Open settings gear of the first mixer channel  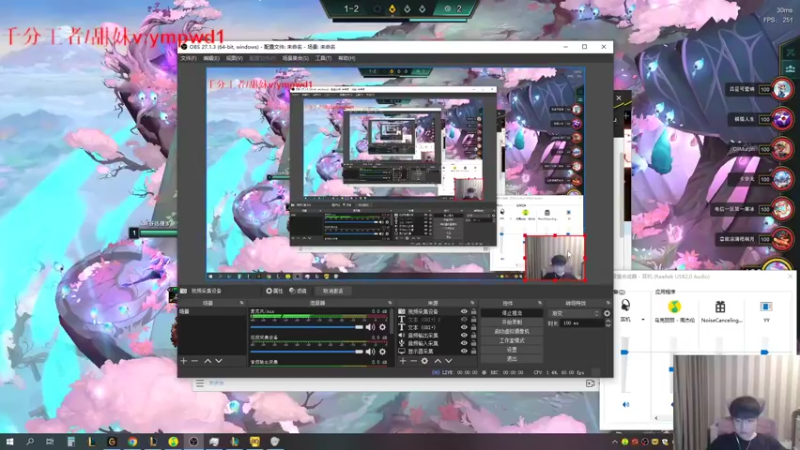tap(382, 327)
